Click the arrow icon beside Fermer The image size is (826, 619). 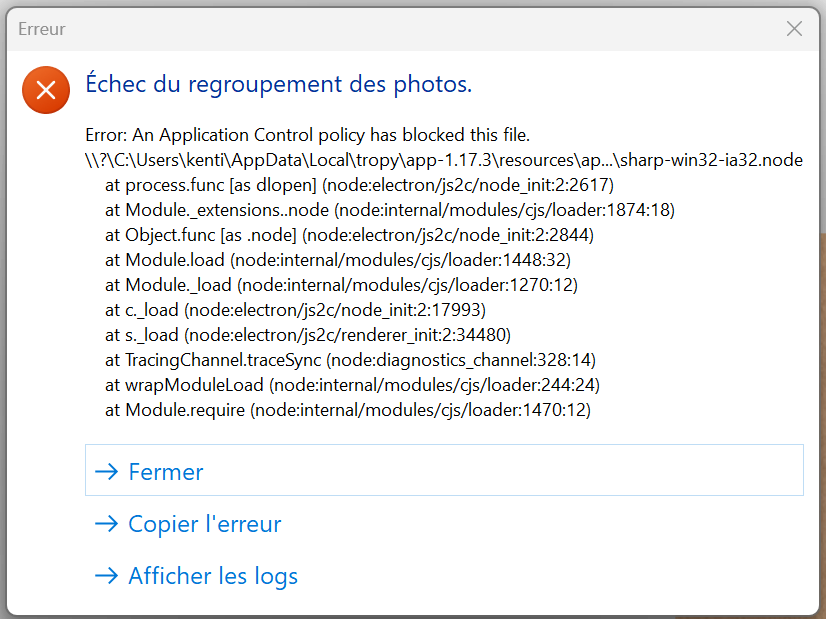click(106, 472)
